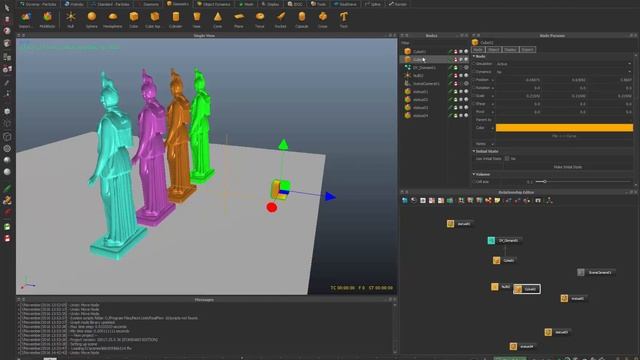Toggle the round visibility dot for Cube01
Image resolution: width=640 pixels, height=360 pixels.
(x=466, y=51)
